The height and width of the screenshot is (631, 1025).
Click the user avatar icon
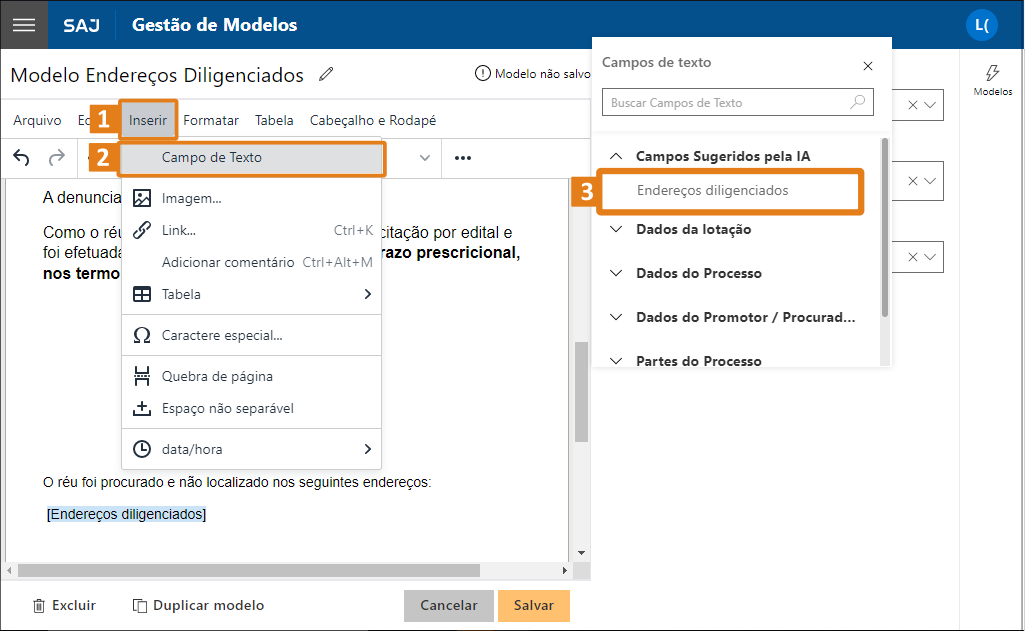coord(981,25)
